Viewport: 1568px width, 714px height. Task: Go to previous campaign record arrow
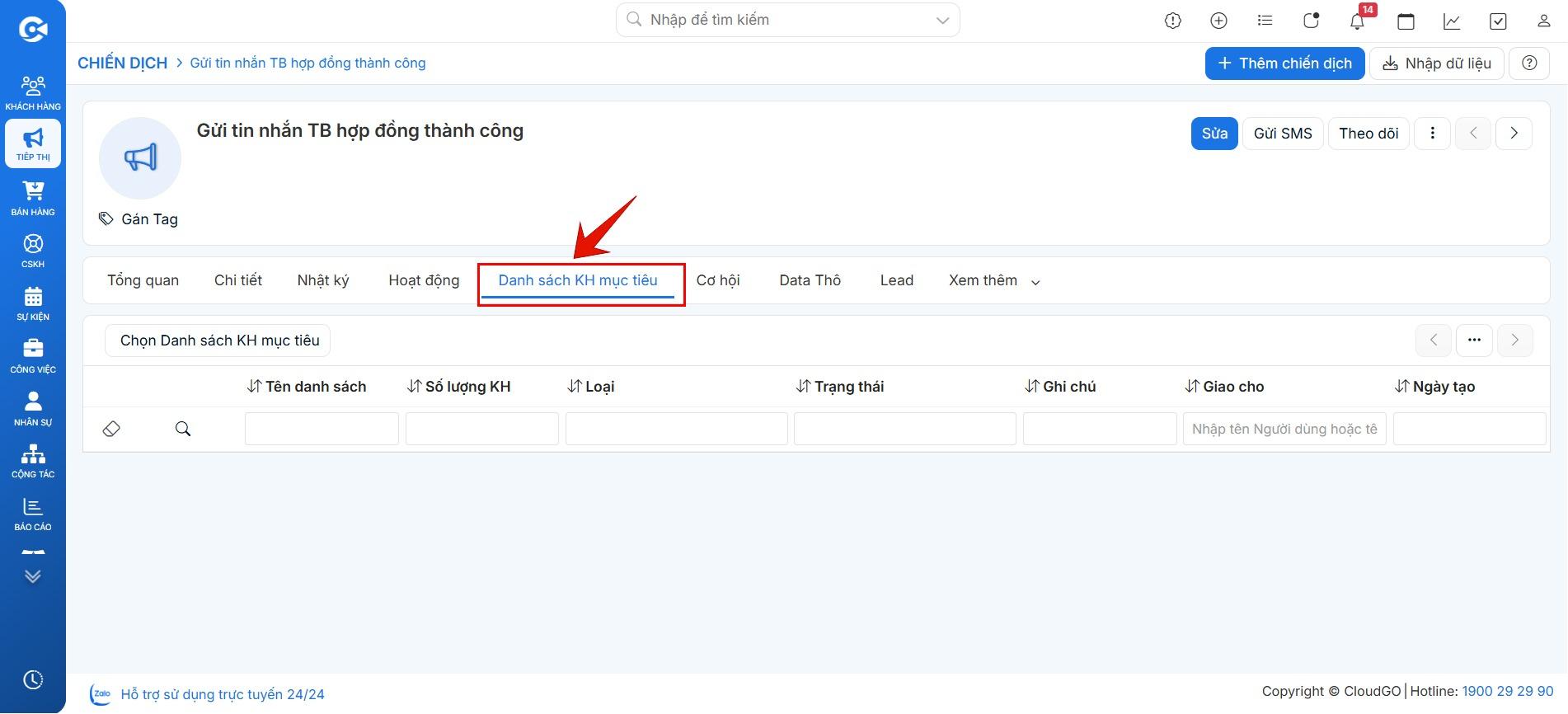[x=1473, y=134]
